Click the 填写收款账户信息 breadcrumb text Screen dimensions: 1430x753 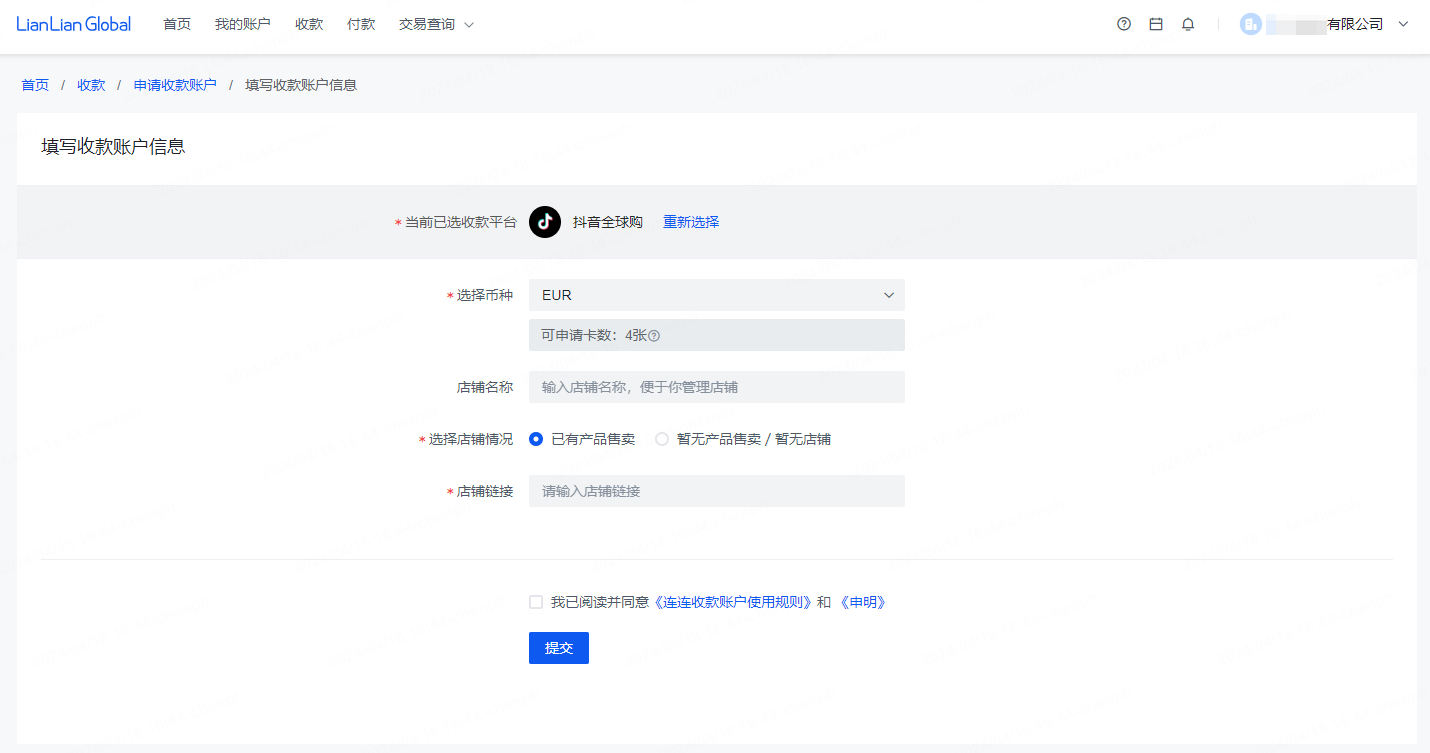301,85
